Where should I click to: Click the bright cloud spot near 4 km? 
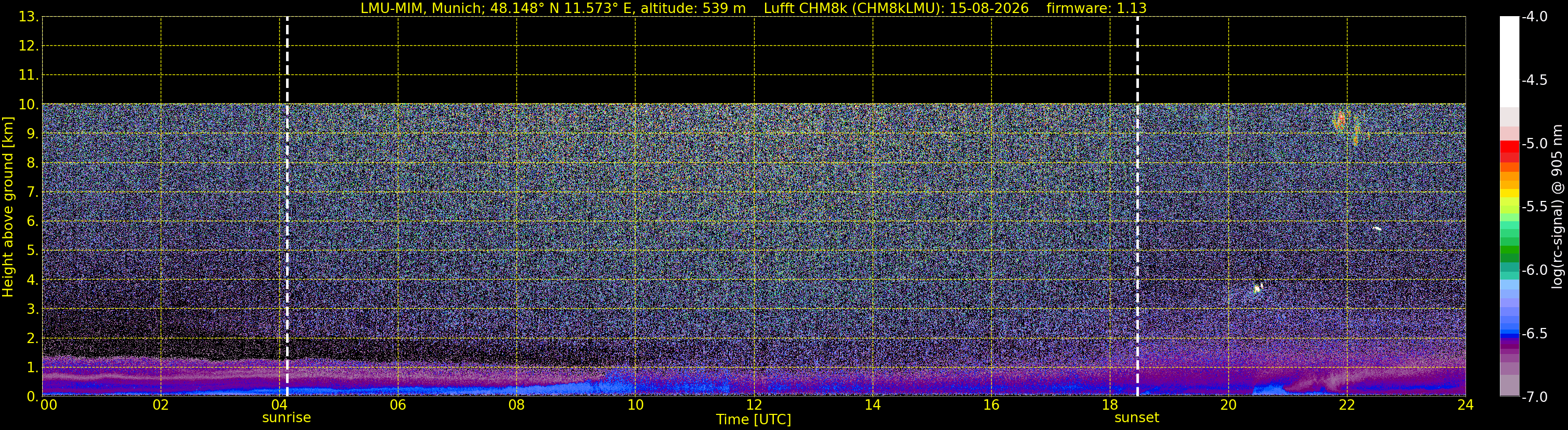point(1258,289)
